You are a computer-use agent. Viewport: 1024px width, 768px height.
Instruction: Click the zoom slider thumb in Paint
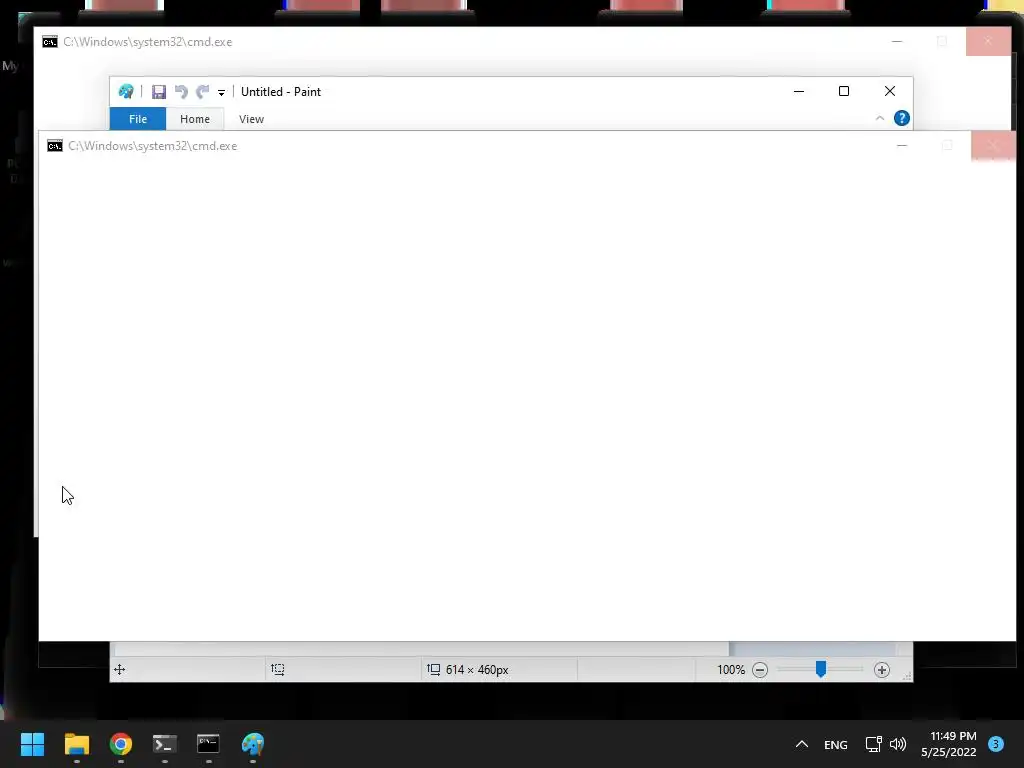pos(821,669)
